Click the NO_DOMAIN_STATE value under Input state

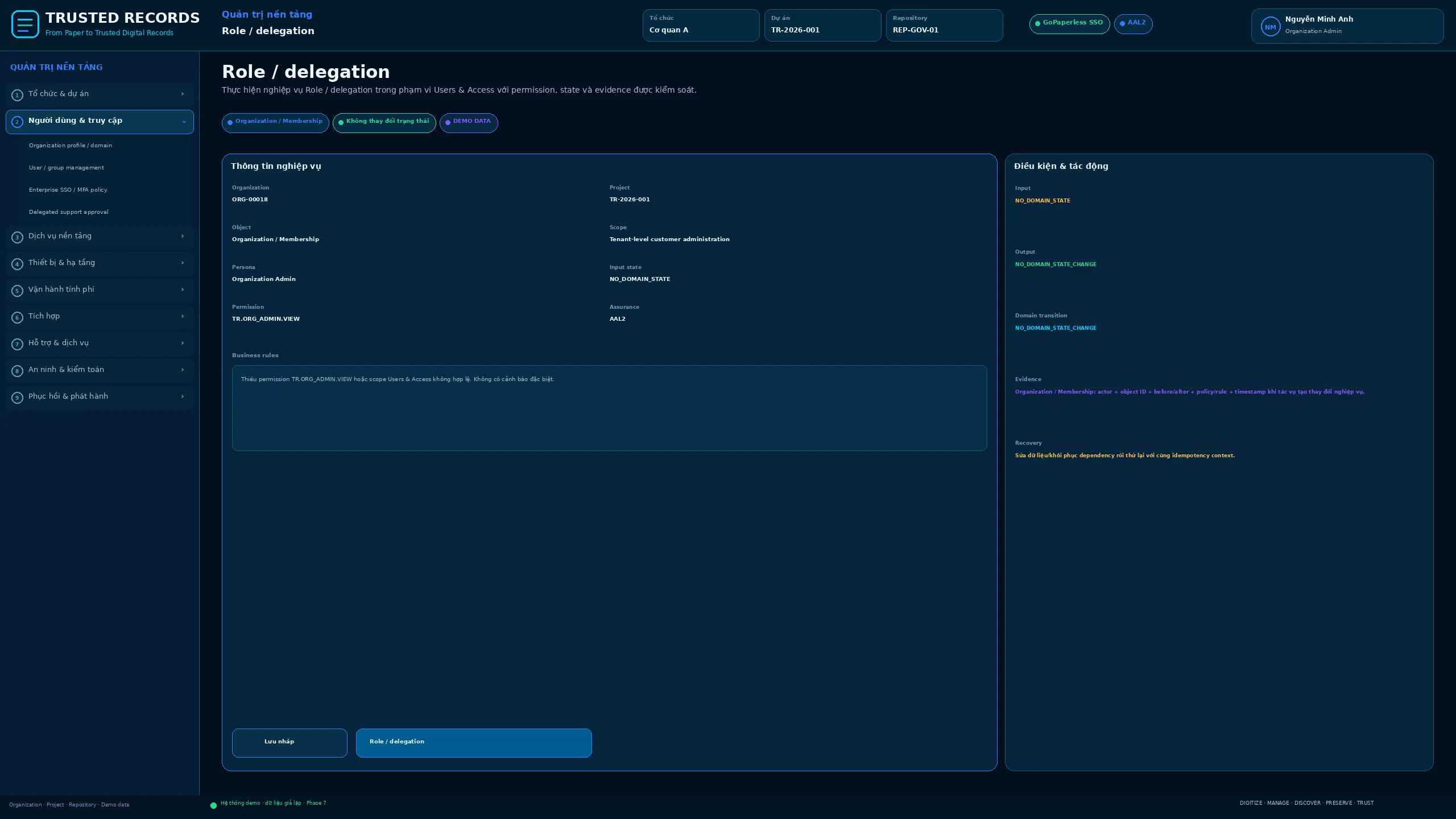[x=640, y=279]
